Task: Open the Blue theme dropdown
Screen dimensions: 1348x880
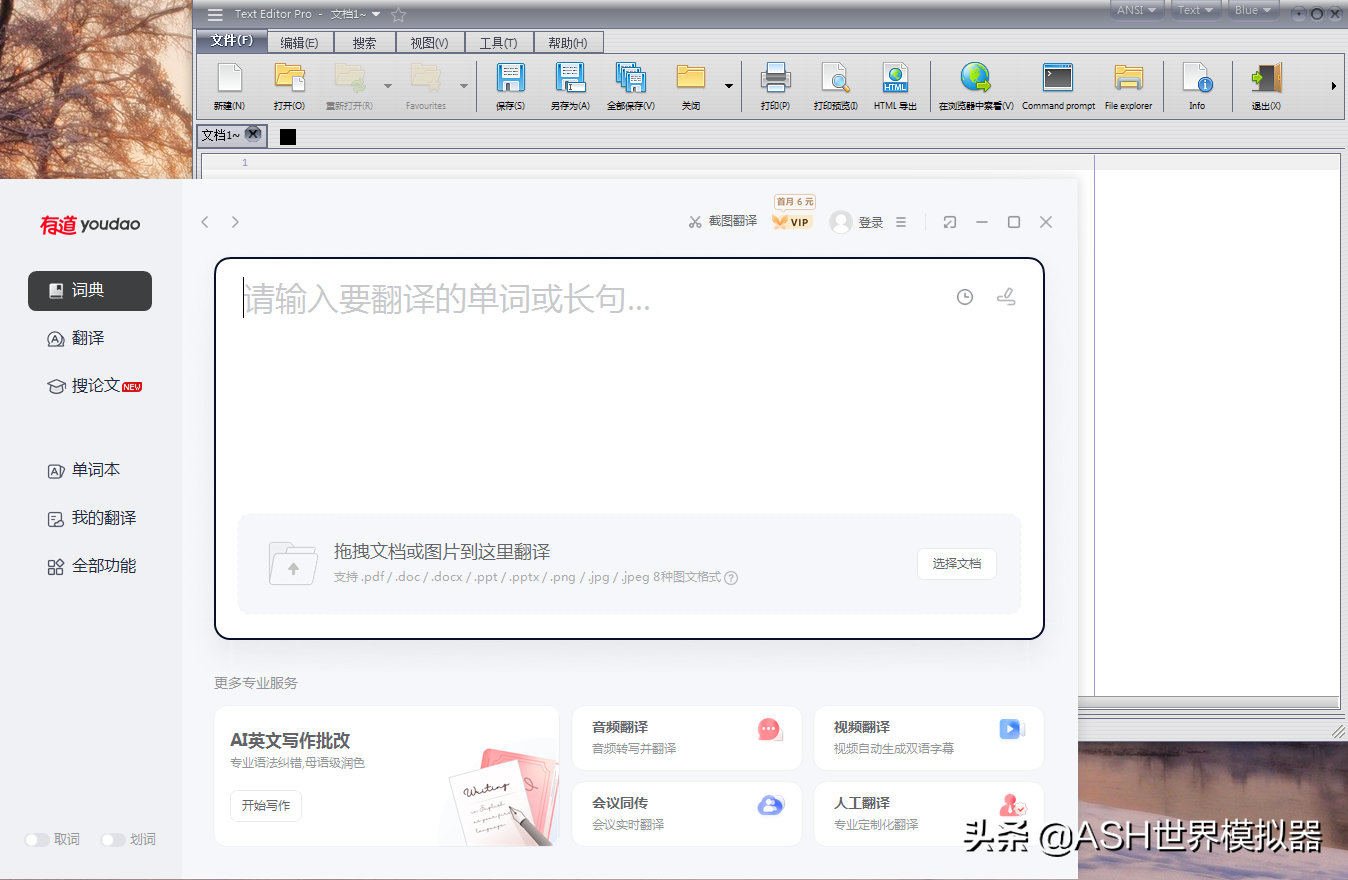Action: pyautogui.click(x=1252, y=10)
